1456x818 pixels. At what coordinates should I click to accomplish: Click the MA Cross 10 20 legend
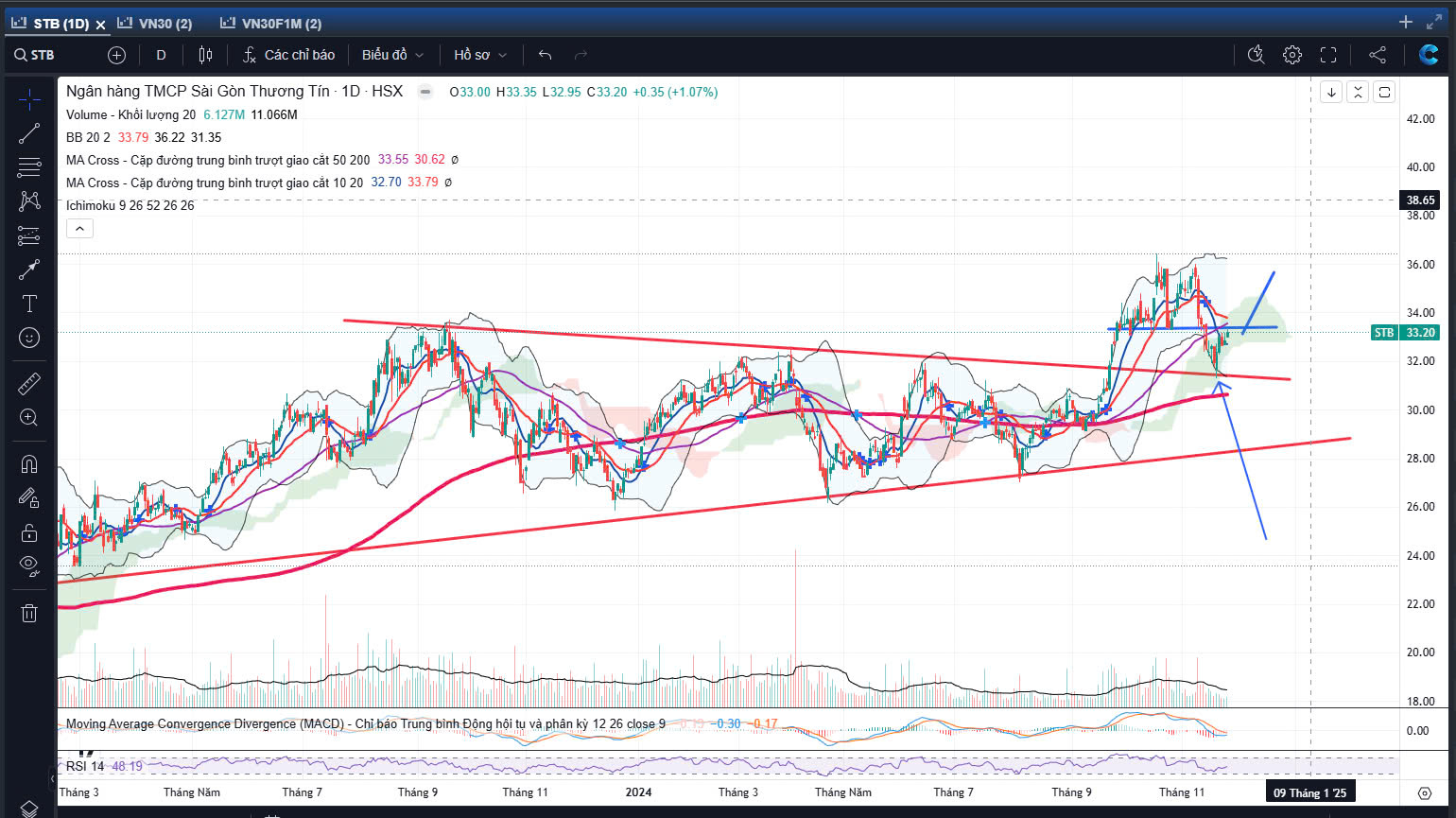[215, 183]
